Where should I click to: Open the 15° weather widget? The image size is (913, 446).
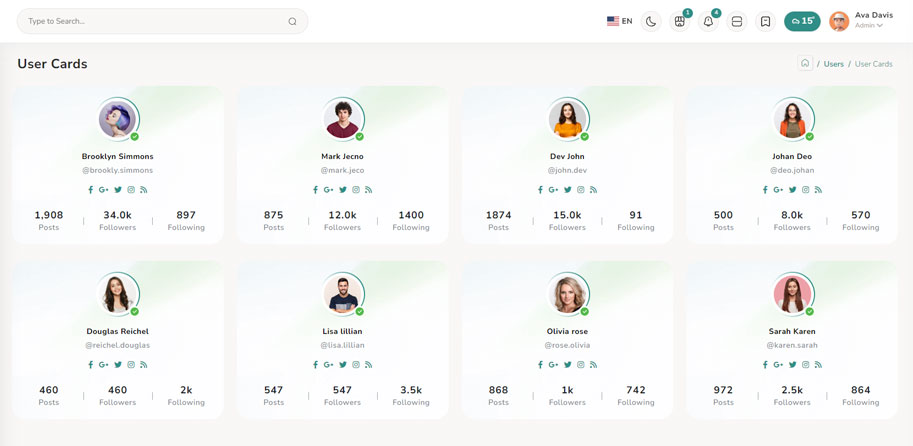pyautogui.click(x=802, y=21)
